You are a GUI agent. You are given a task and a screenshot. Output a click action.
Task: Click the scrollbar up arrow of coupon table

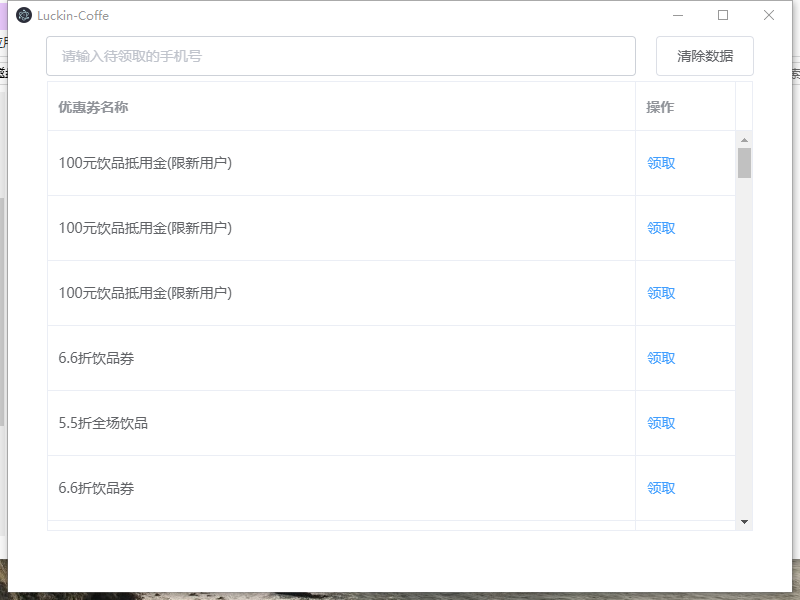click(x=744, y=140)
